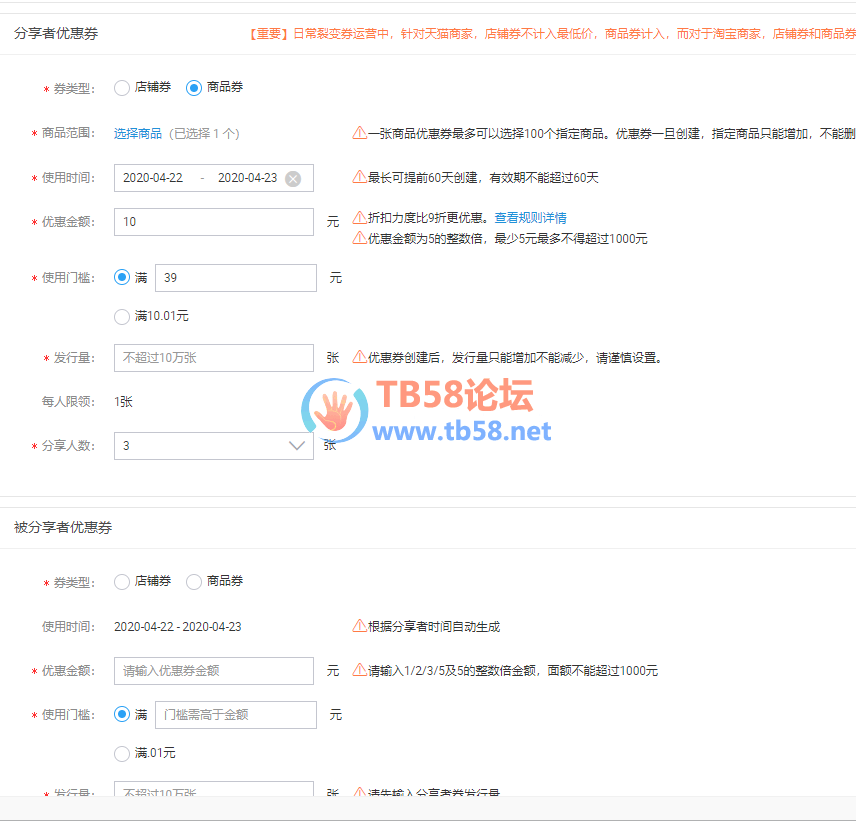Click warning icon beside 优惠券创建后 issuance hint
856x821 pixels.
tap(359, 357)
